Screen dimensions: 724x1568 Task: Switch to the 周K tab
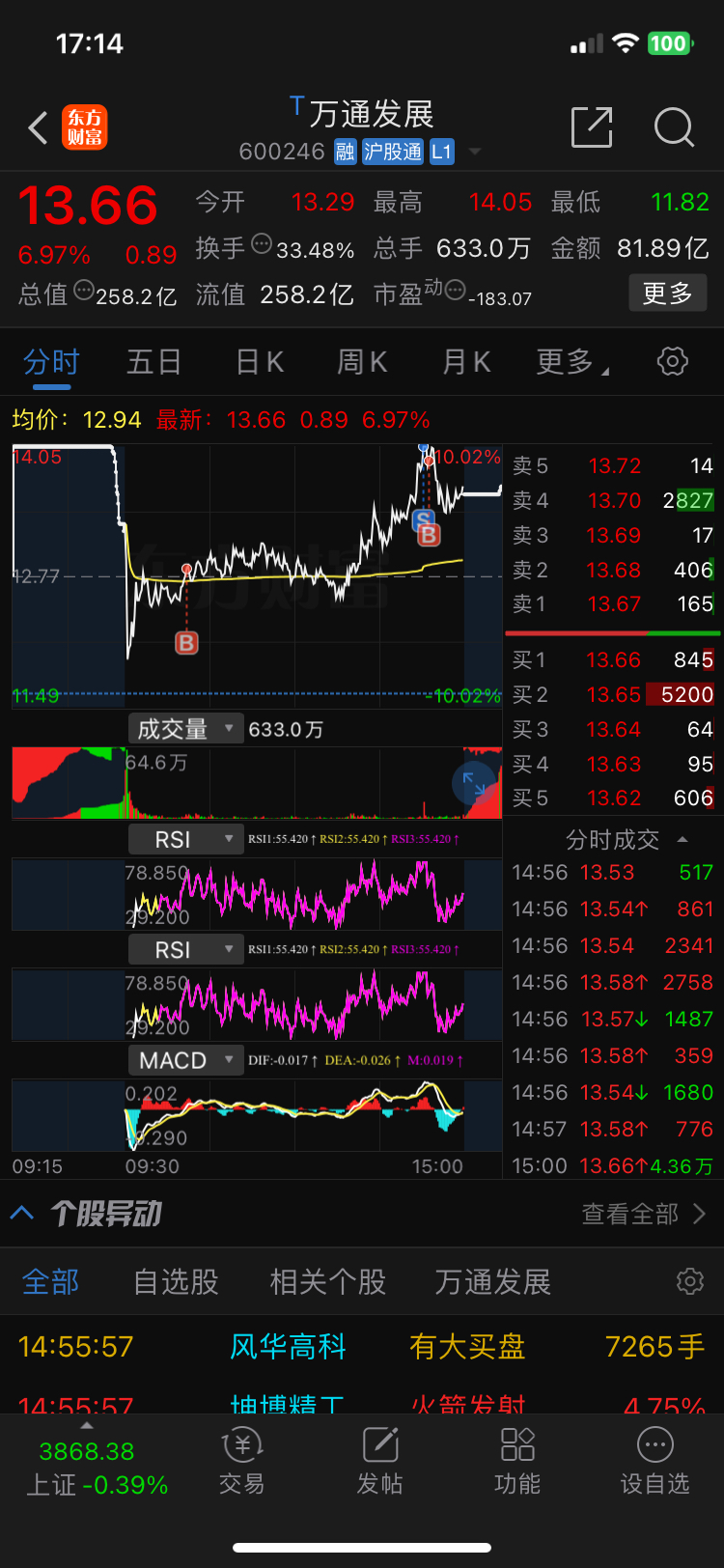tap(362, 362)
